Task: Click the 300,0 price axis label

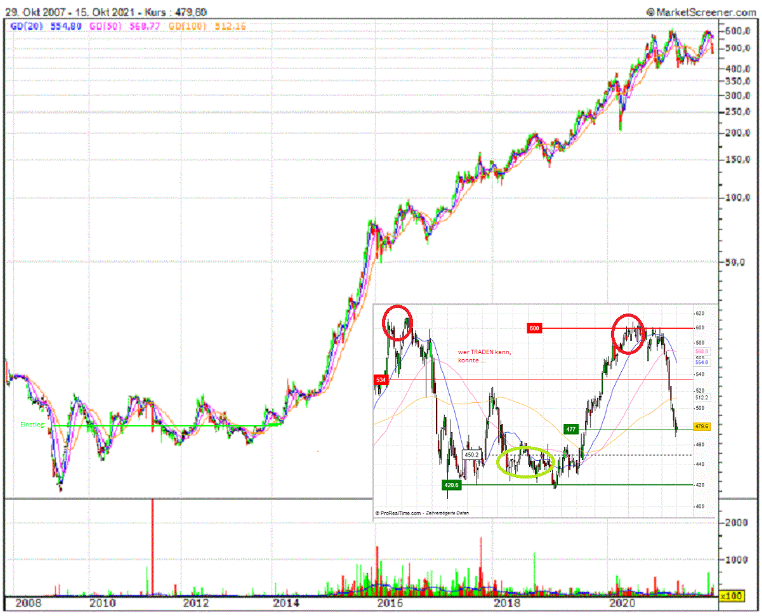Action: [x=737, y=96]
